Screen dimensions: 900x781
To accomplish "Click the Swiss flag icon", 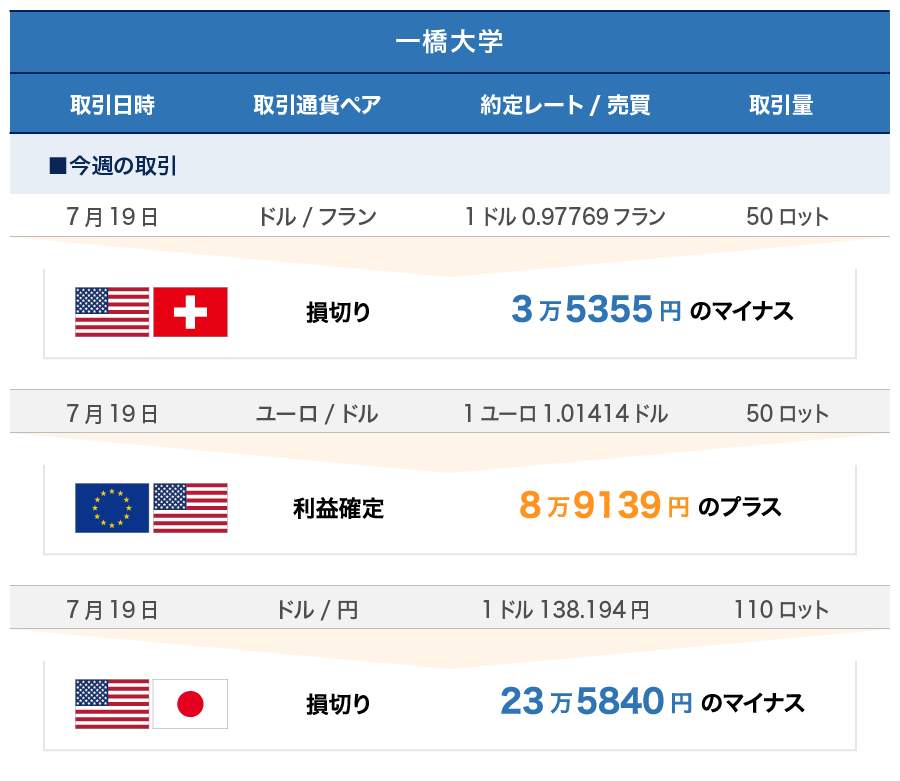I will tap(190, 312).
